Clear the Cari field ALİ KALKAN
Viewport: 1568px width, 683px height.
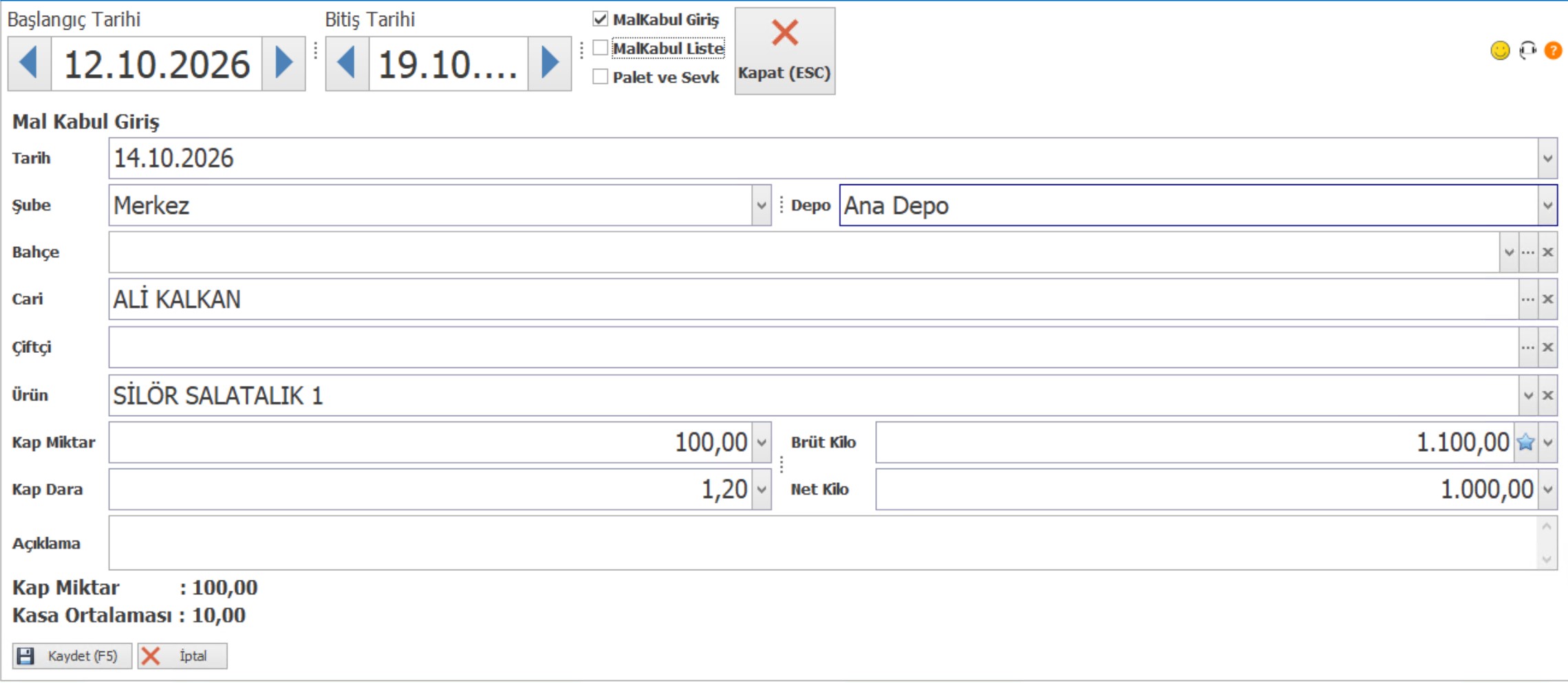(x=1547, y=299)
